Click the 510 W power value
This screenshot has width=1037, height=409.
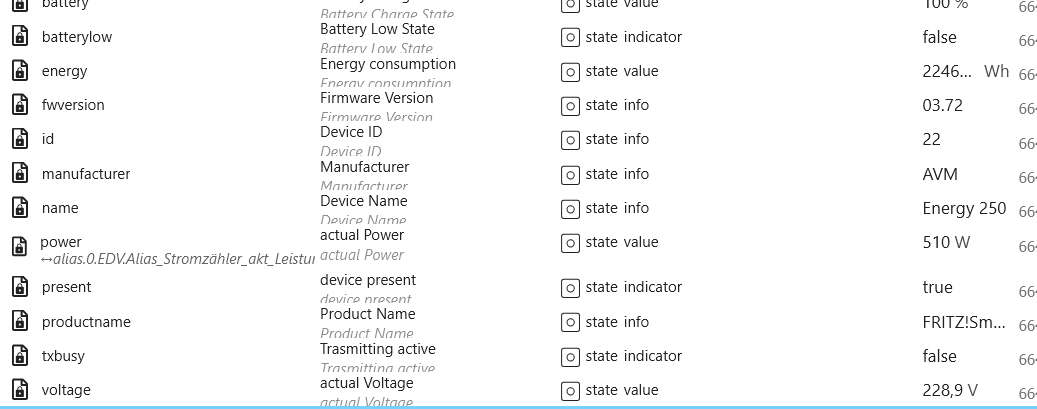click(943, 242)
